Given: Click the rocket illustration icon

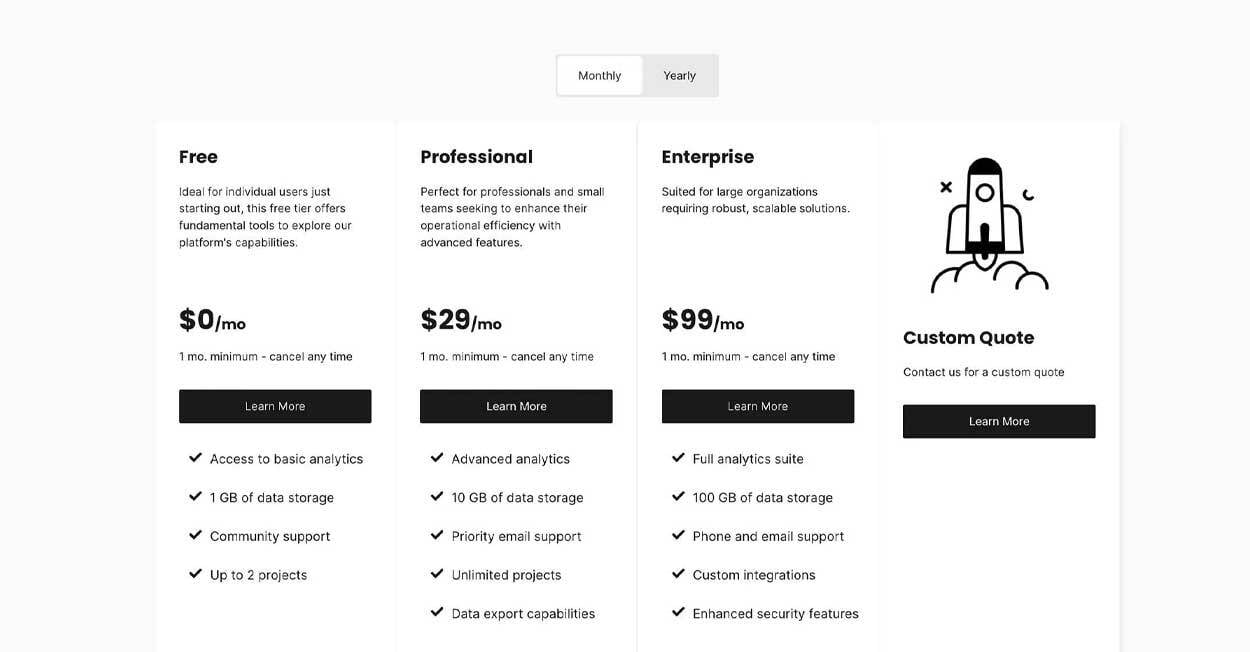Looking at the screenshot, I should (x=988, y=226).
